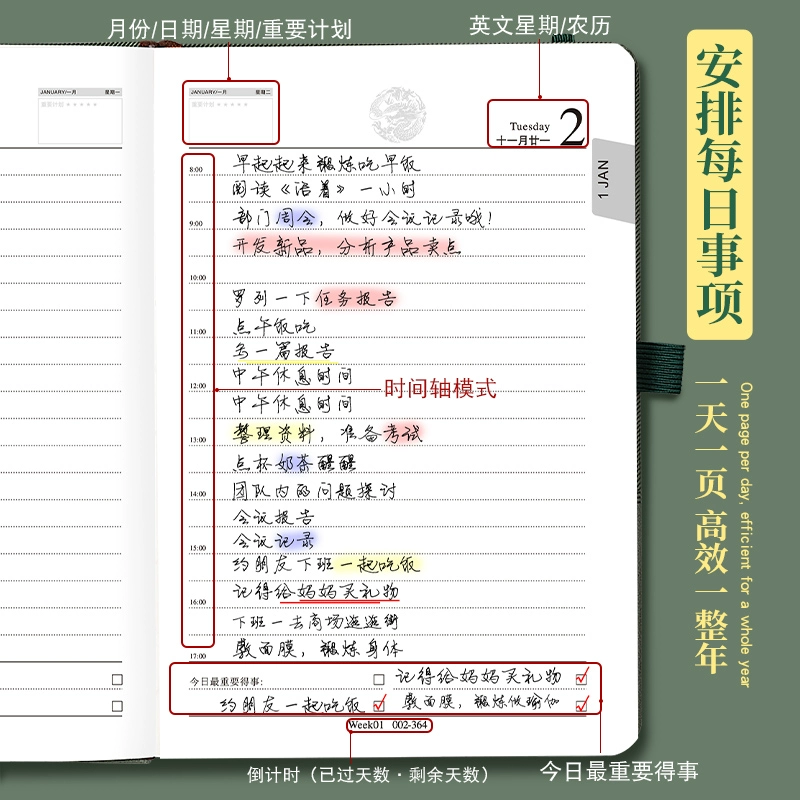Image resolution: width=800 pixels, height=800 pixels.
Task: Click the slogan 一天一页高效一整年
Action: (711, 526)
